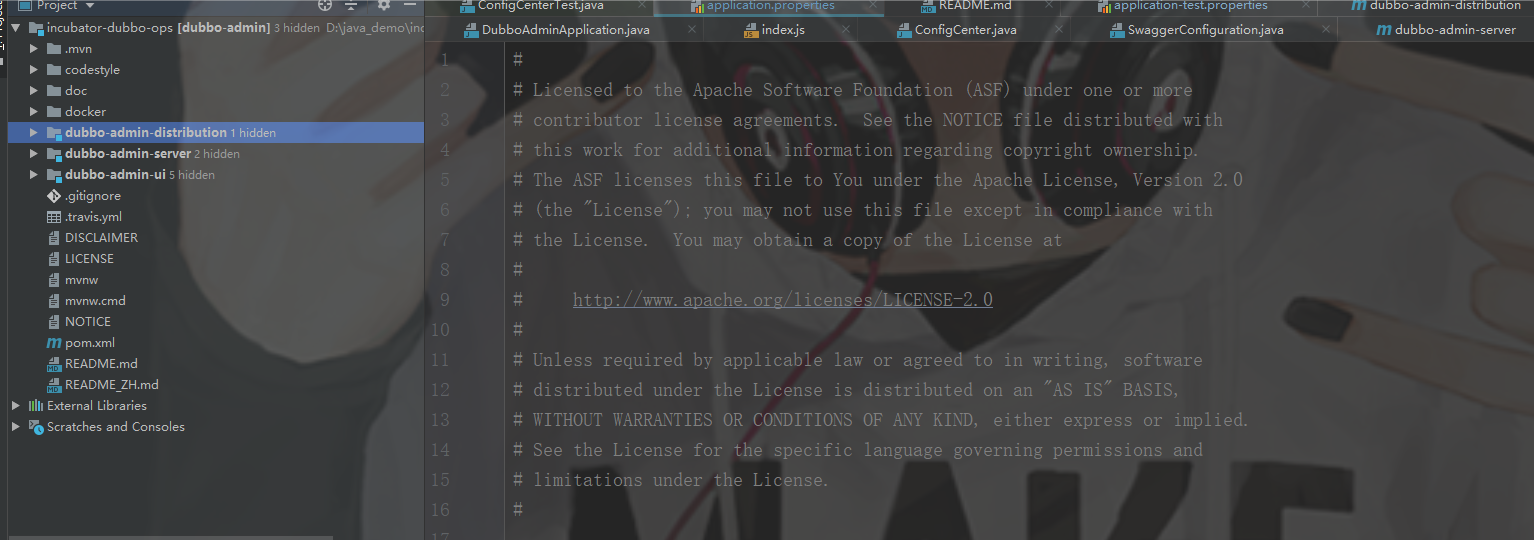Expand the codestyle folder

pos(34,69)
